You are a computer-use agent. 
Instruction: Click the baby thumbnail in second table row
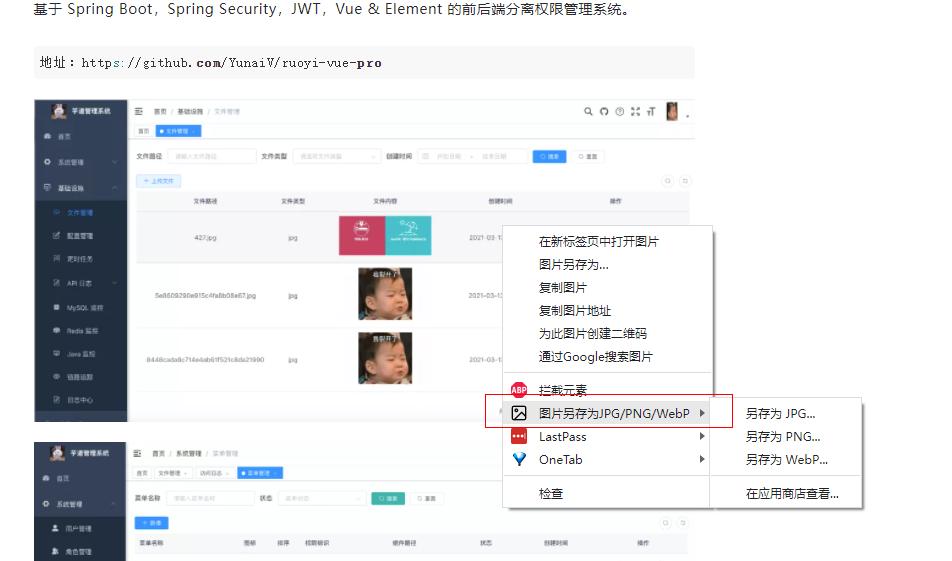coord(385,294)
